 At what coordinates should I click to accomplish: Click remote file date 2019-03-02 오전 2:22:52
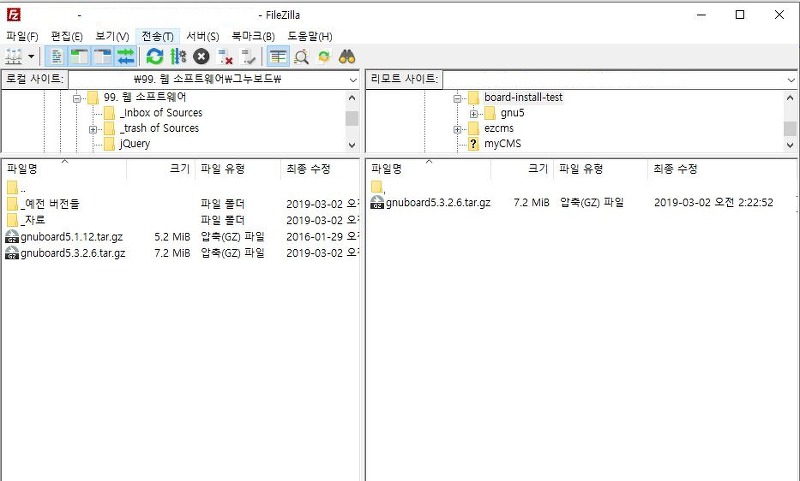point(714,202)
